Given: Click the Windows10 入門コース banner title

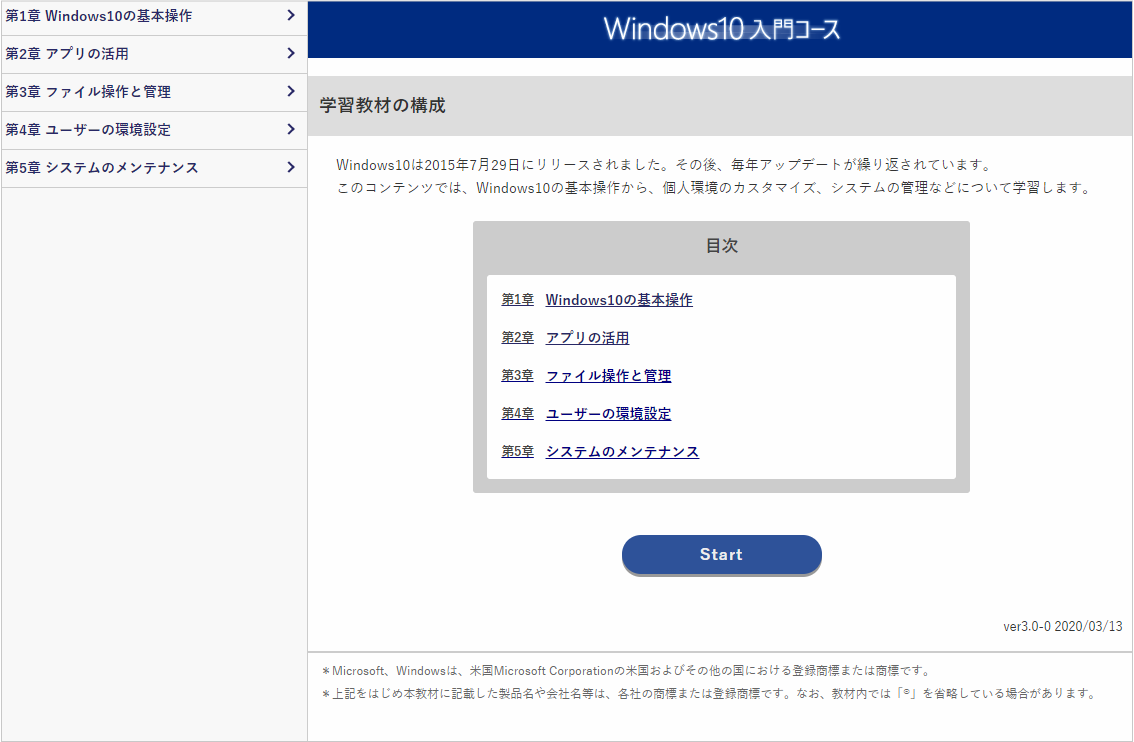Looking at the screenshot, I should [722, 29].
